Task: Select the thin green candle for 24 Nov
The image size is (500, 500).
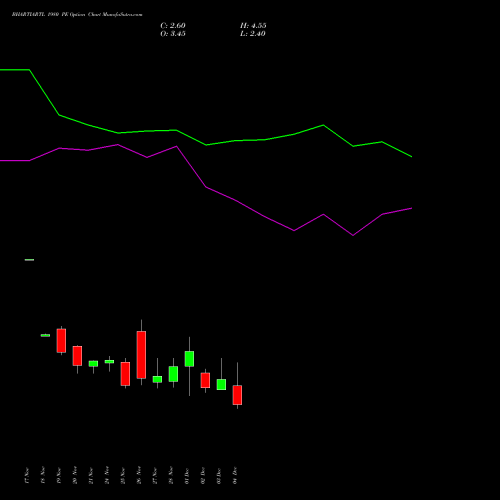Action: (109, 361)
